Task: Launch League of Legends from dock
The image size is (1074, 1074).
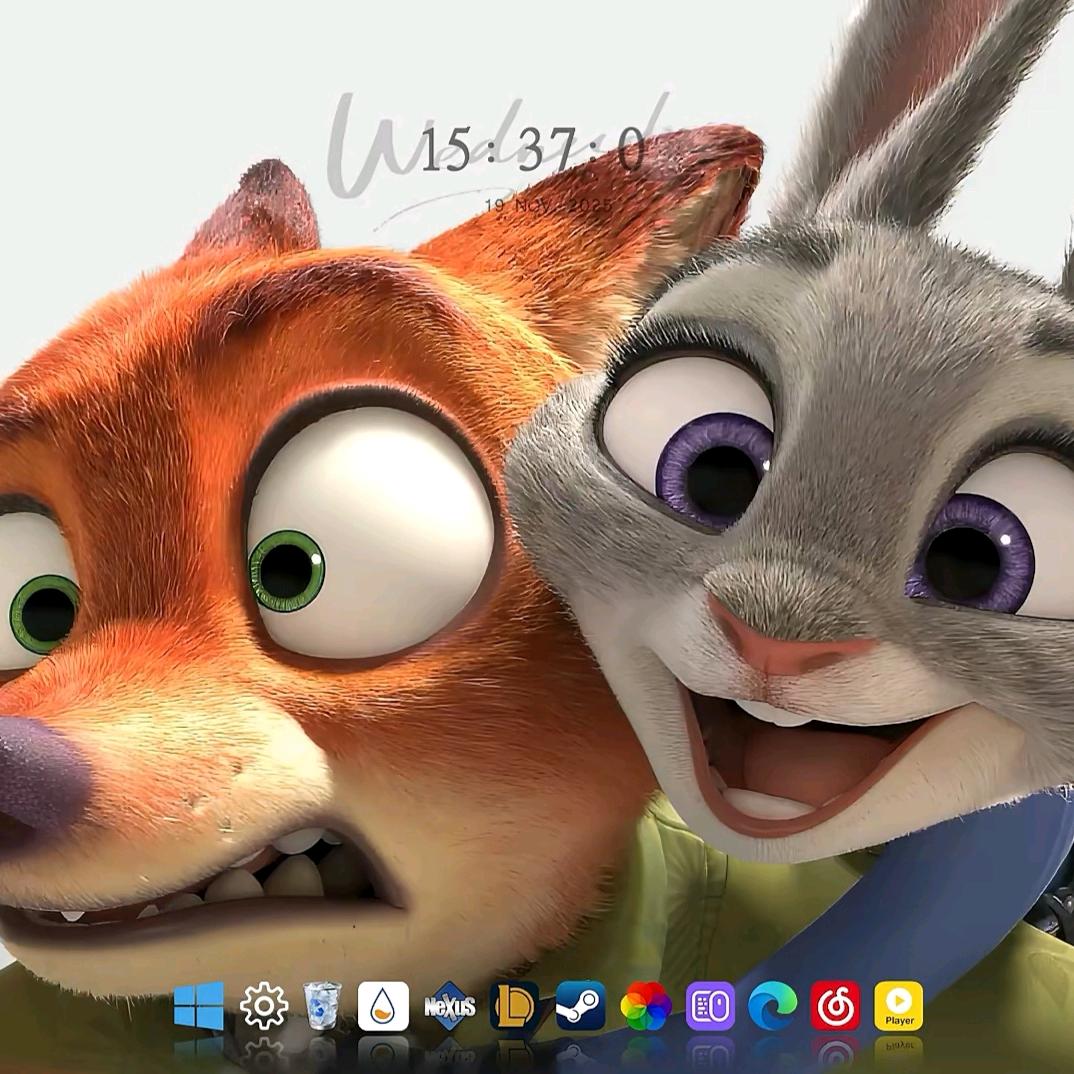Action: pos(514,1006)
